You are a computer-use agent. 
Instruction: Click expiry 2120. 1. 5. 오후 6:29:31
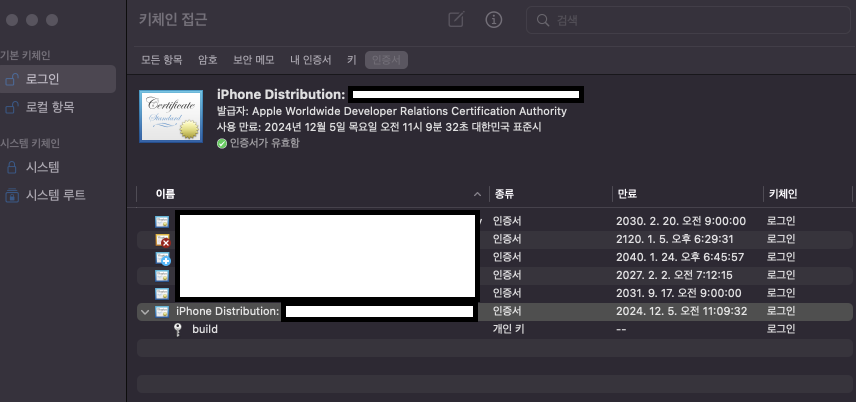click(x=674, y=239)
